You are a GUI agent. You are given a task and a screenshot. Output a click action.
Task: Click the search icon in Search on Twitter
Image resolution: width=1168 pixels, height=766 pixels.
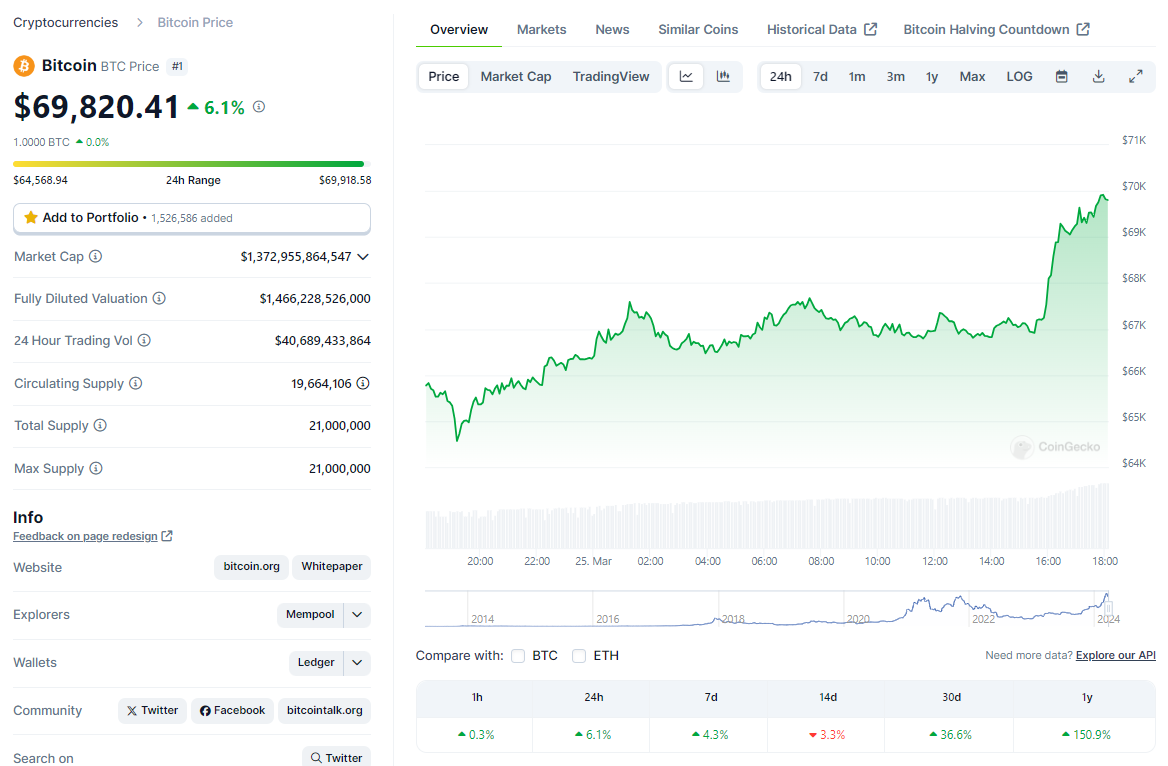click(x=317, y=758)
